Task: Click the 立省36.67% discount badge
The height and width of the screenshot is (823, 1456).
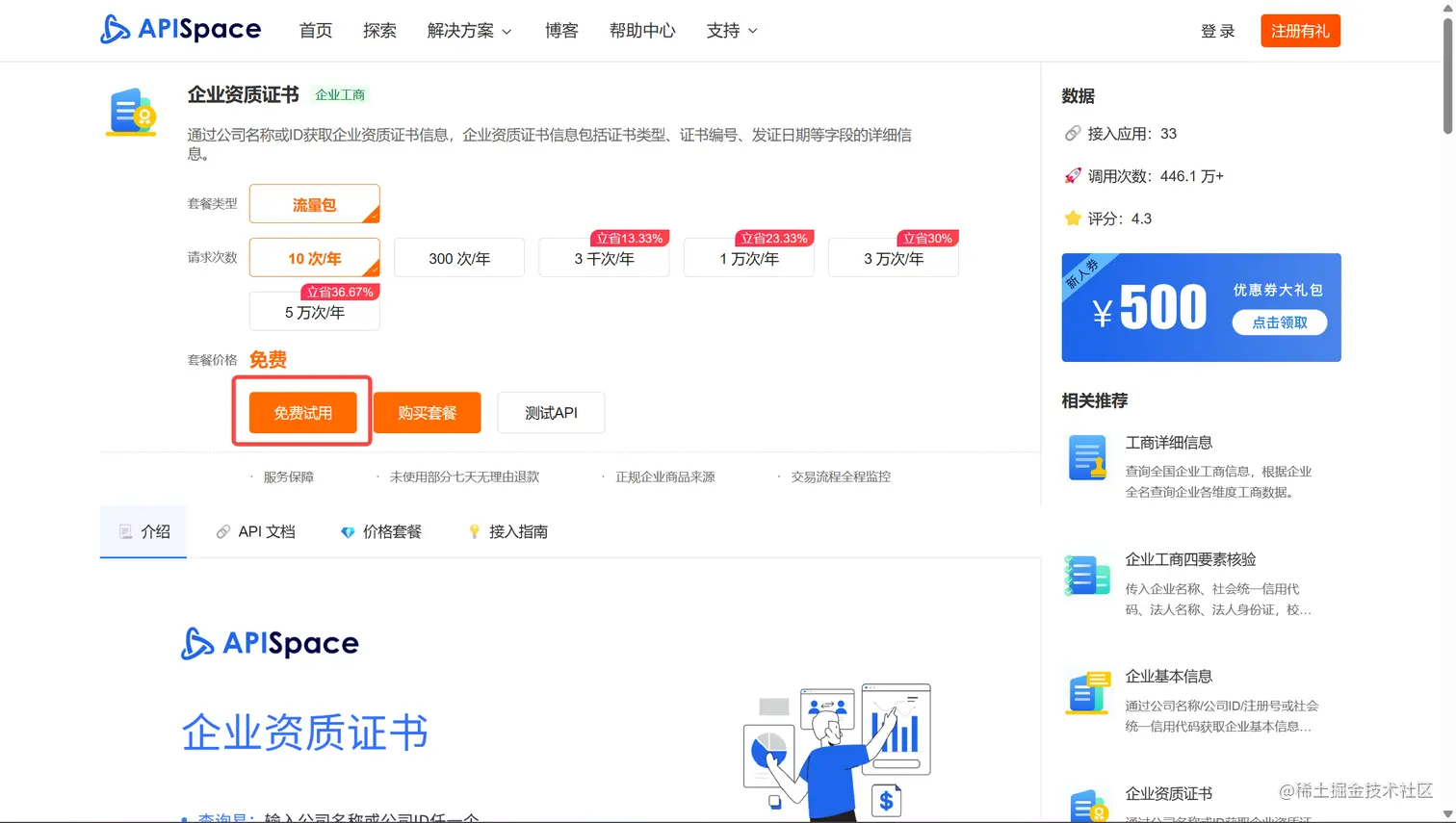Action: 340,292
